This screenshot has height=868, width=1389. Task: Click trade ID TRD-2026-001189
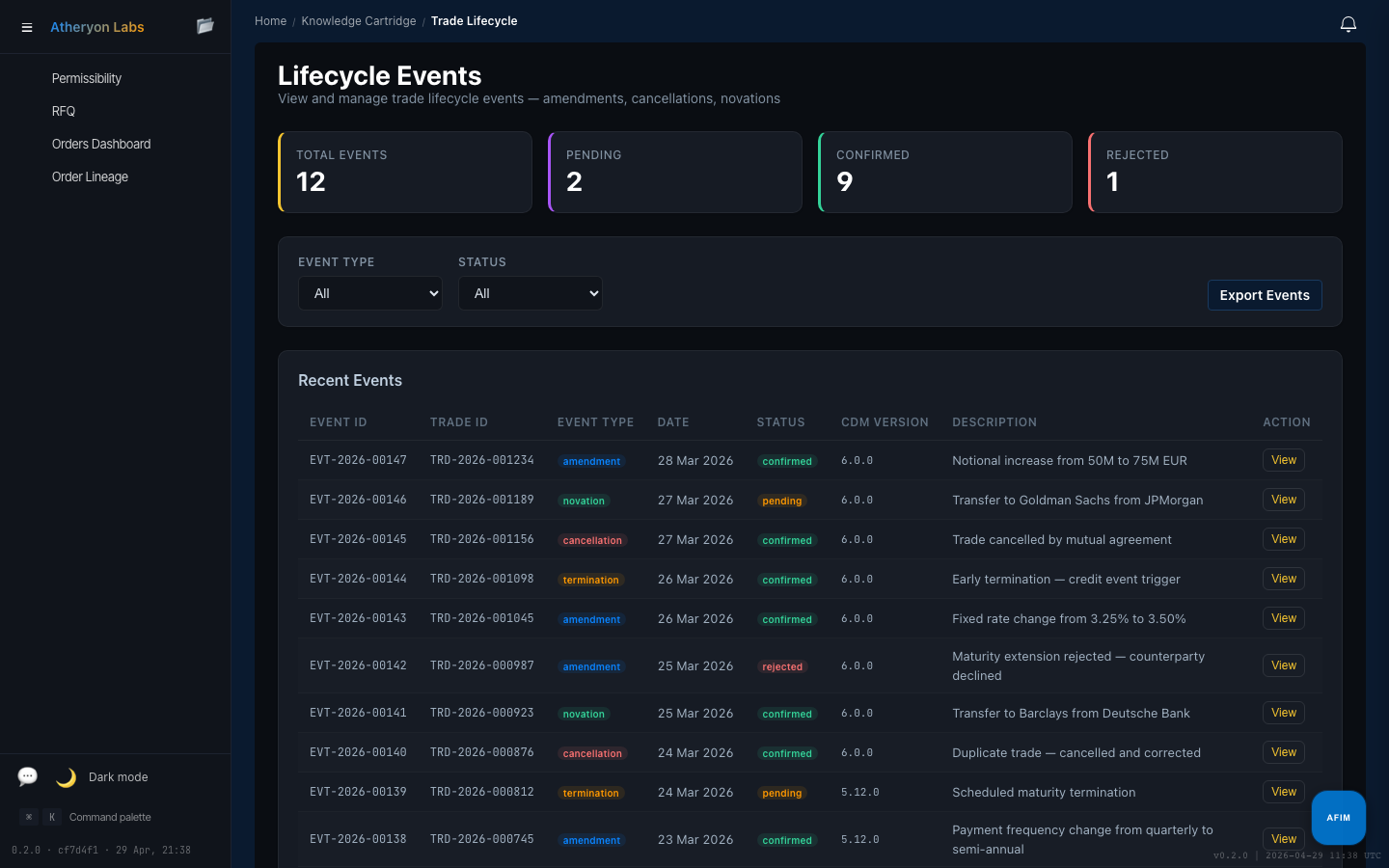click(x=482, y=500)
